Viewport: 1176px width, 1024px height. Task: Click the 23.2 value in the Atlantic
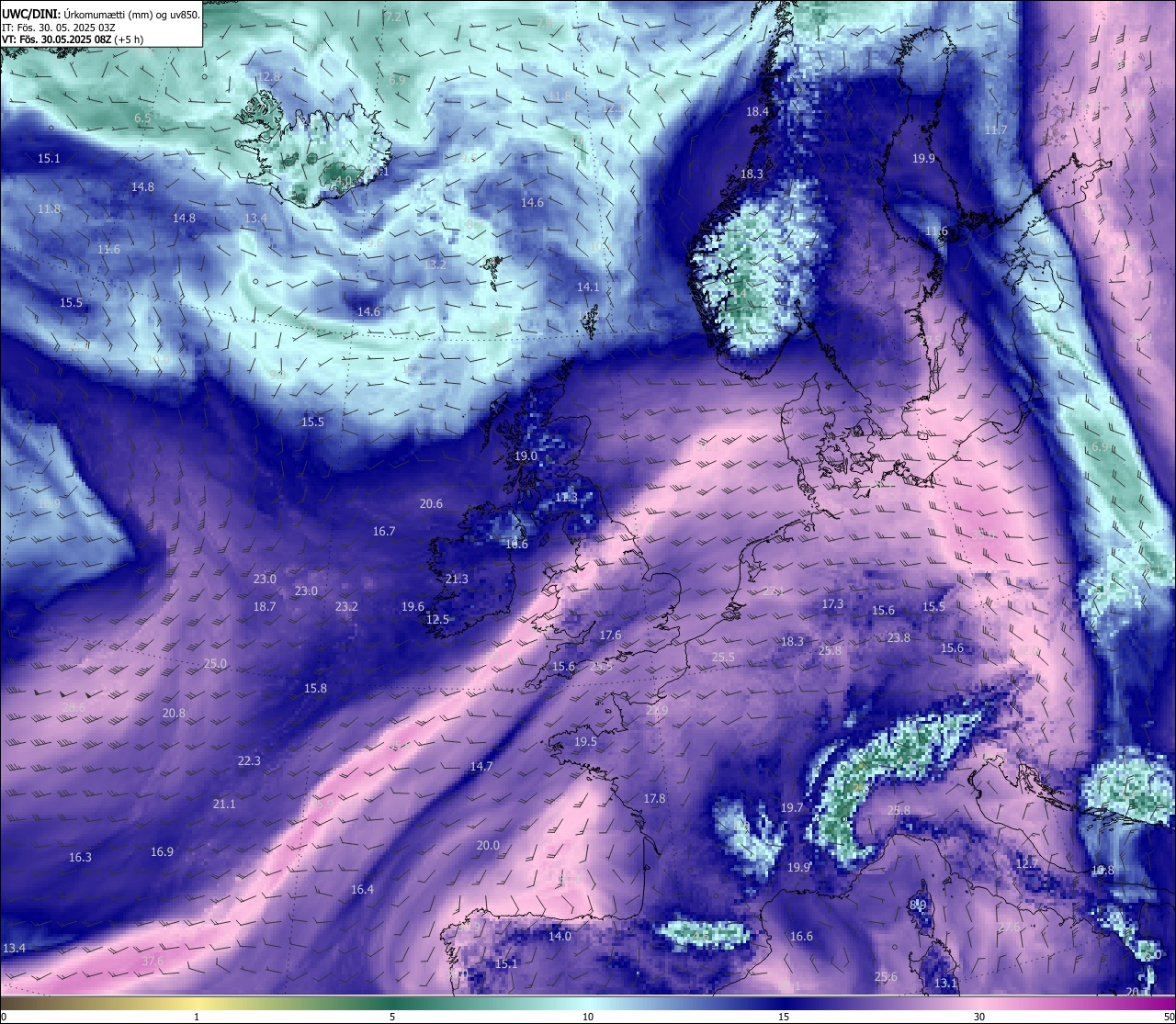pos(346,607)
